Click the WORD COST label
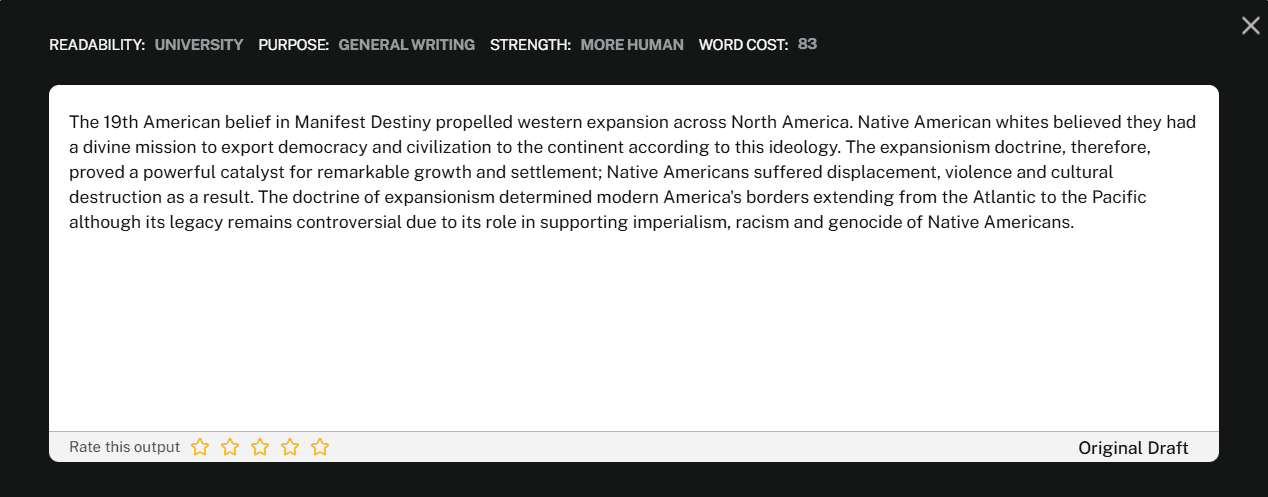 [743, 45]
